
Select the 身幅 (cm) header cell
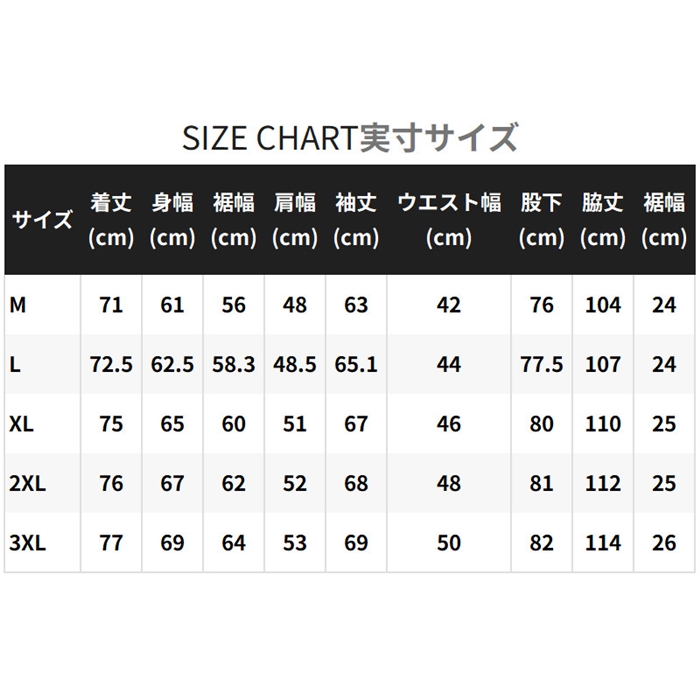click(x=172, y=220)
